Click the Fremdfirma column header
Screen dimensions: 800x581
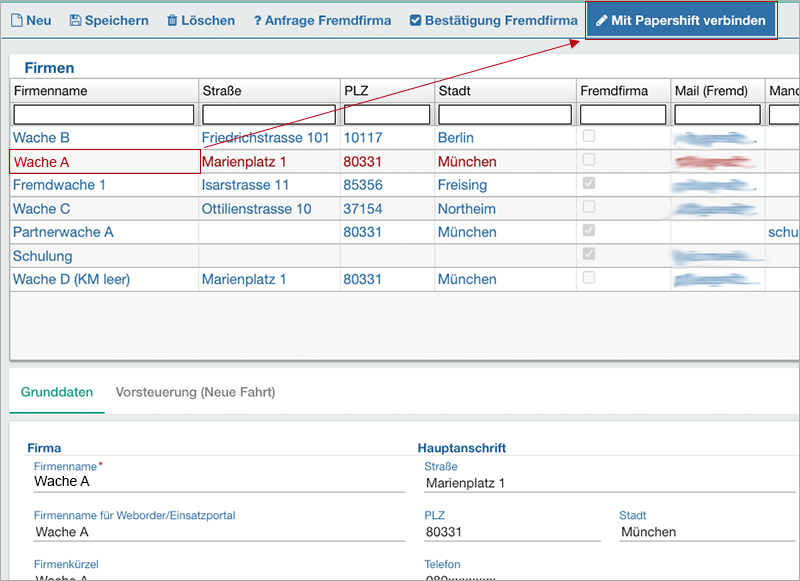623,91
